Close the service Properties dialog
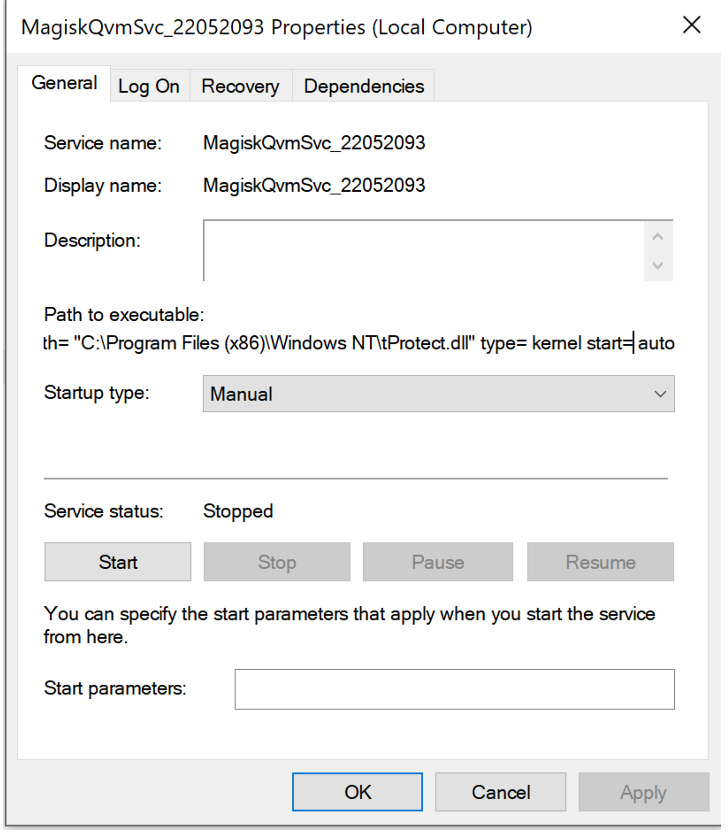Viewport: 728px width, 832px height. (x=691, y=26)
